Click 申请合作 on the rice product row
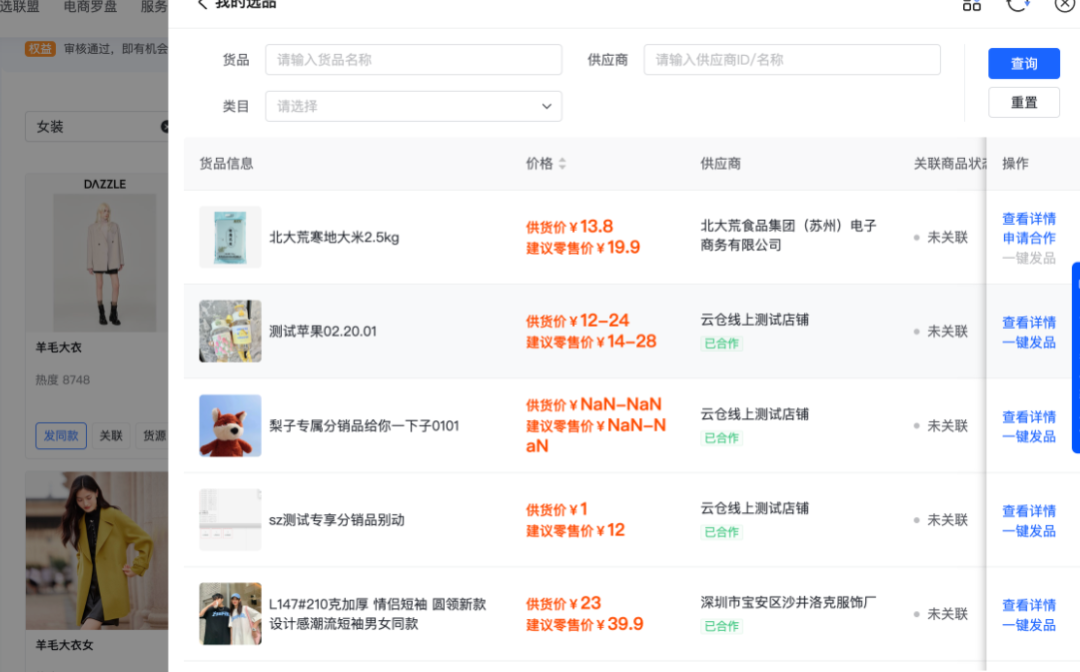This screenshot has width=1080, height=672. [x=1029, y=238]
